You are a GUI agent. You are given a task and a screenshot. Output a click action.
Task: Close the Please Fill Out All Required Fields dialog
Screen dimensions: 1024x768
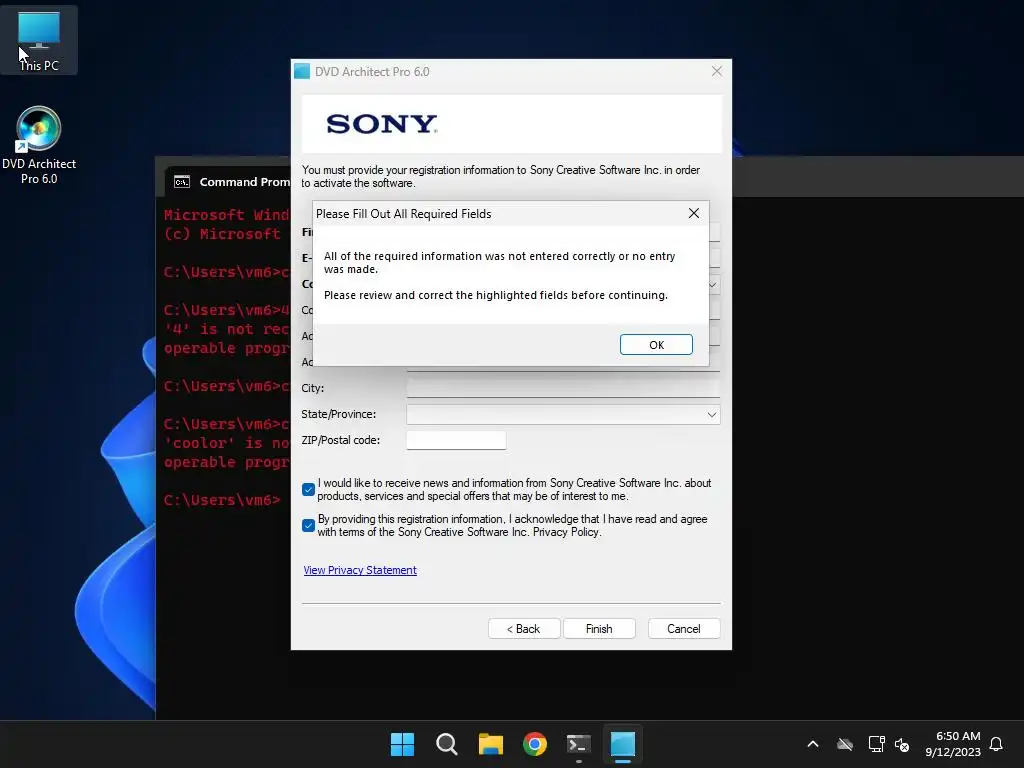[x=694, y=214]
